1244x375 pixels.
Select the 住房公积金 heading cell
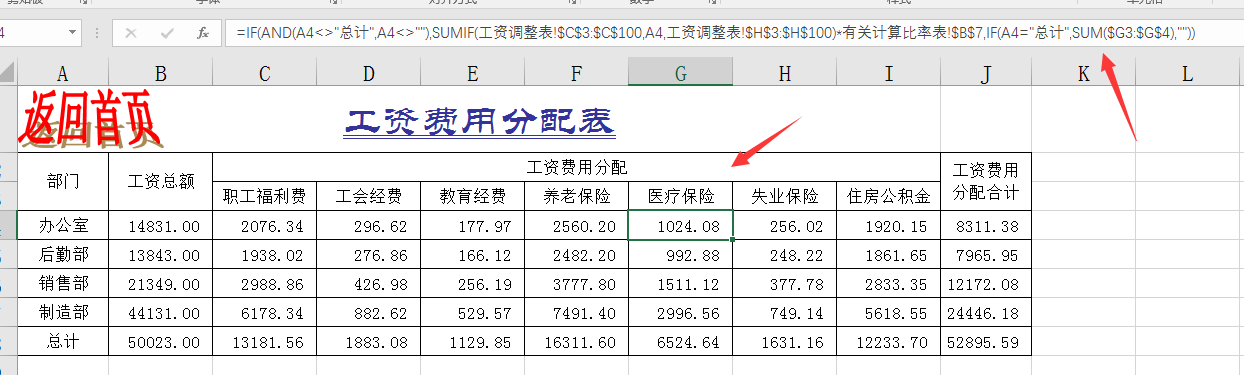pos(888,196)
